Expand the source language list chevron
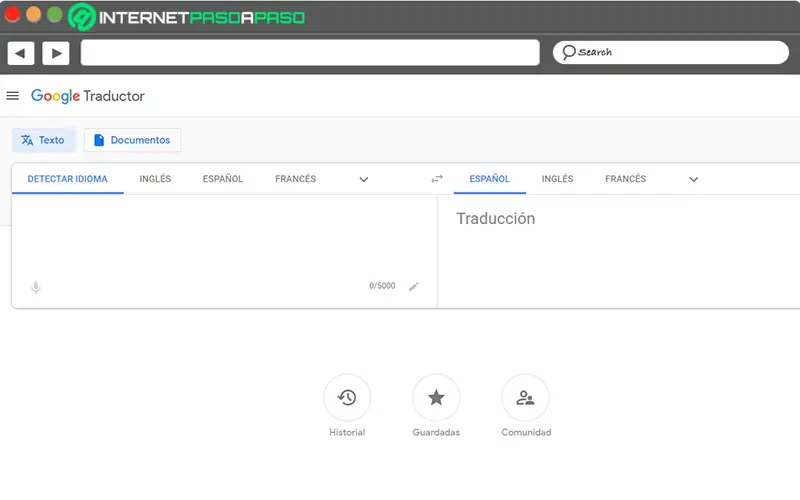Image resolution: width=800 pixels, height=500 pixels. point(364,179)
